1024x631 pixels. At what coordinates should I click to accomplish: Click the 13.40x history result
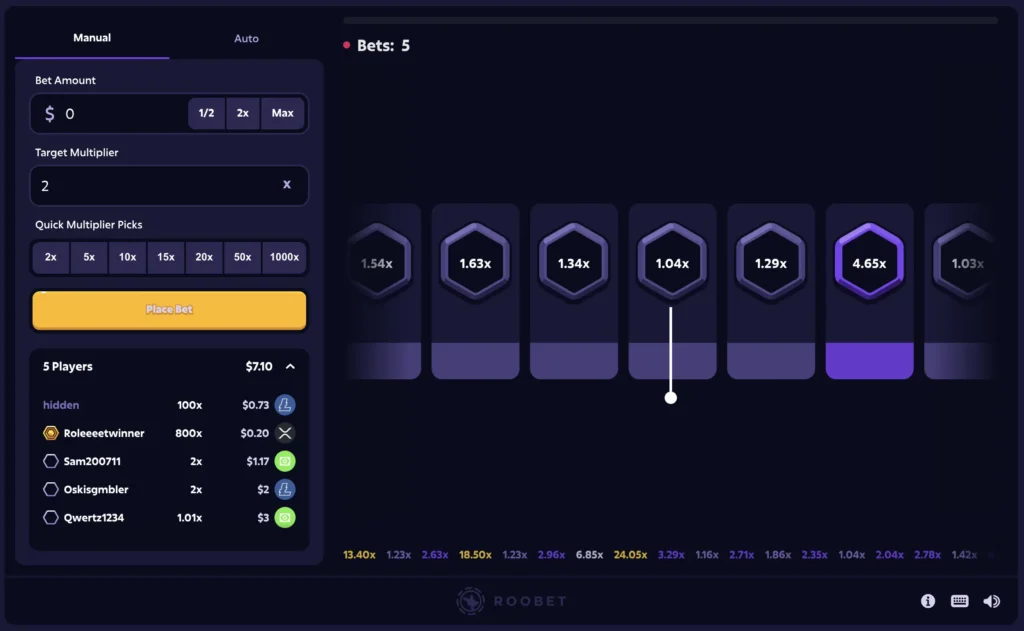(359, 555)
